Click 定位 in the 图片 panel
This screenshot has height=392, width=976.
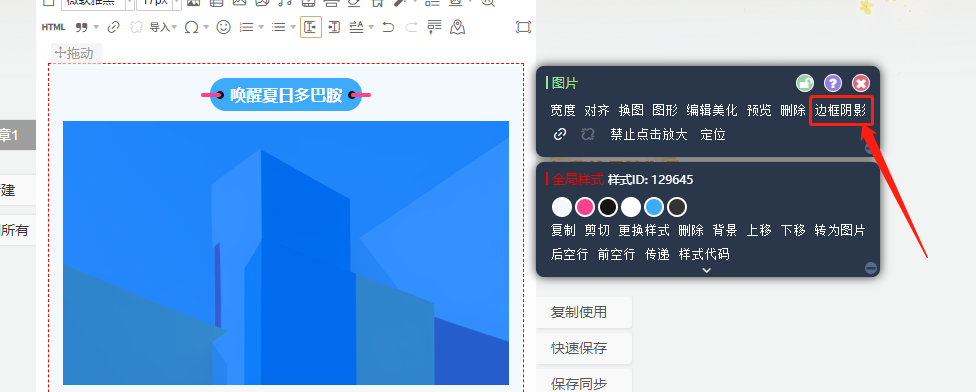[x=713, y=134]
